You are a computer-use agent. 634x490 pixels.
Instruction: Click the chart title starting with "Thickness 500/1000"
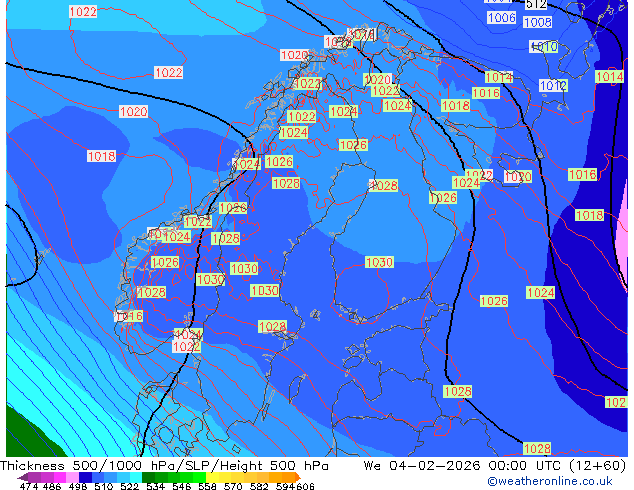[164, 466]
